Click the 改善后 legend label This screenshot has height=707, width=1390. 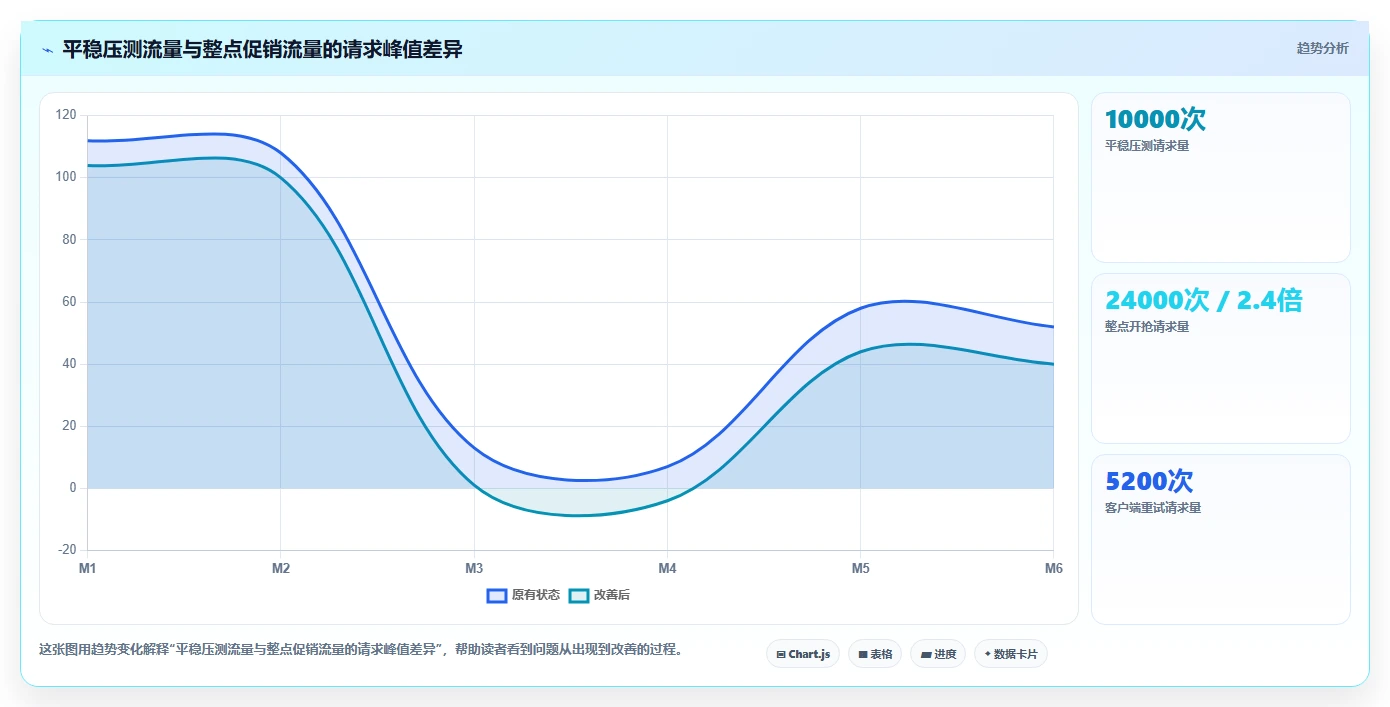(612, 595)
